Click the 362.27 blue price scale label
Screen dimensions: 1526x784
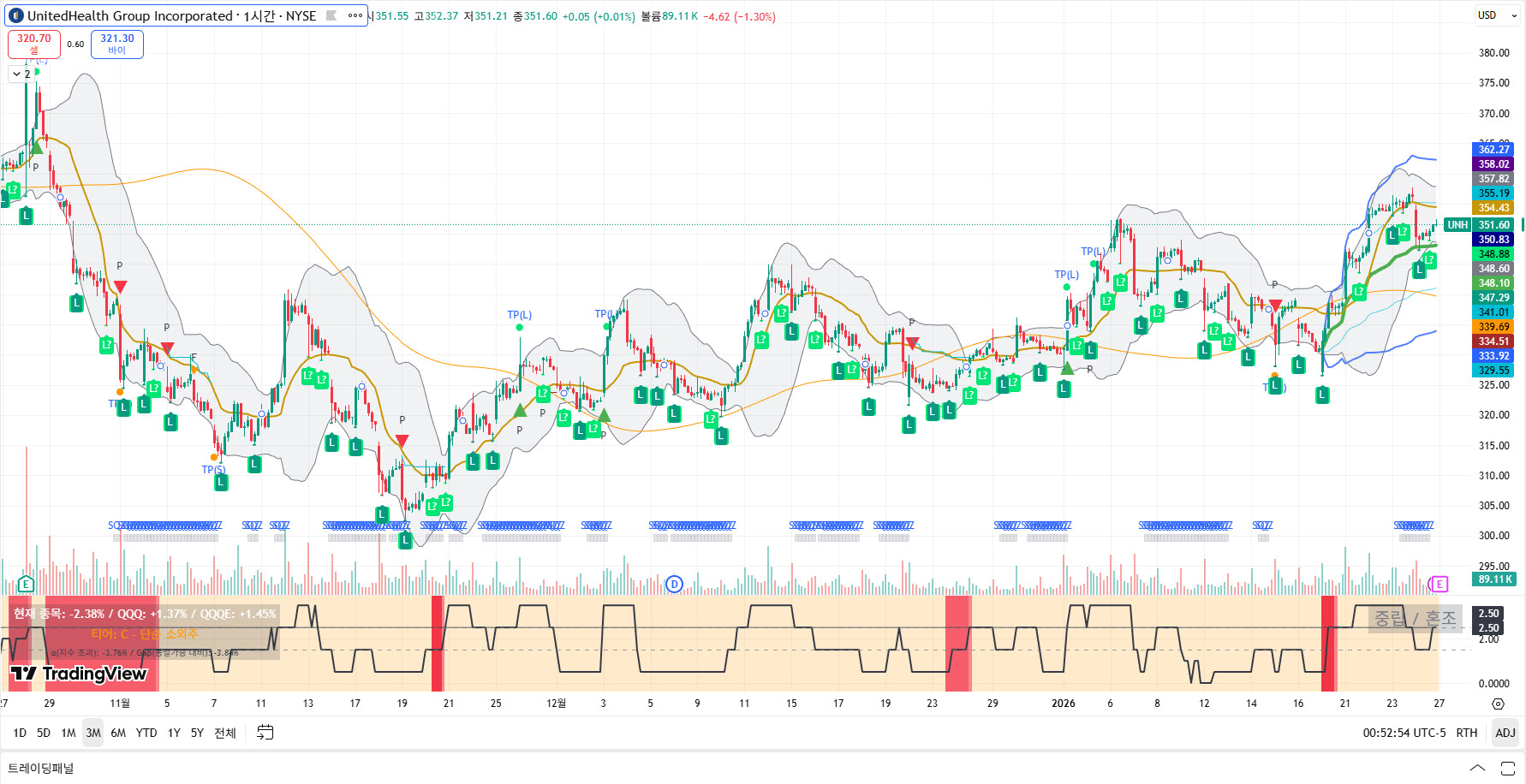(1493, 150)
